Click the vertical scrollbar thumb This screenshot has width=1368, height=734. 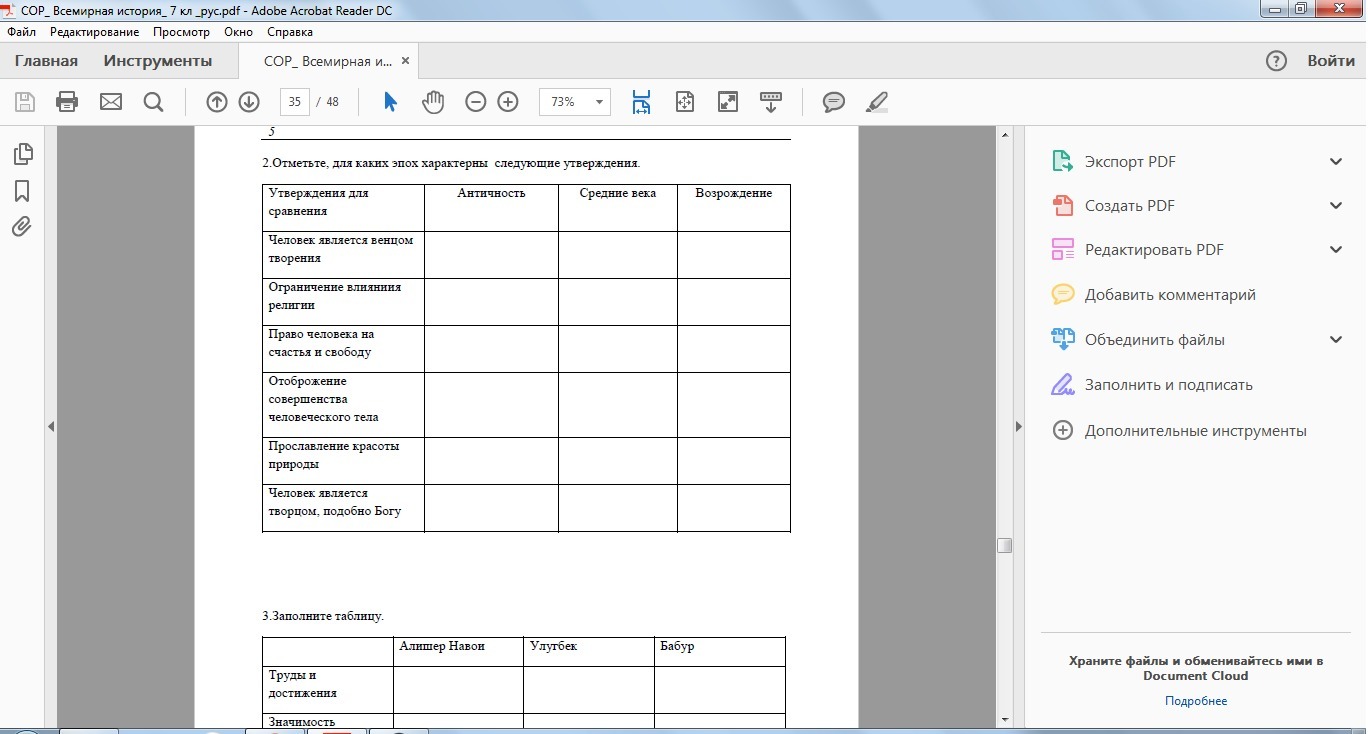1004,546
